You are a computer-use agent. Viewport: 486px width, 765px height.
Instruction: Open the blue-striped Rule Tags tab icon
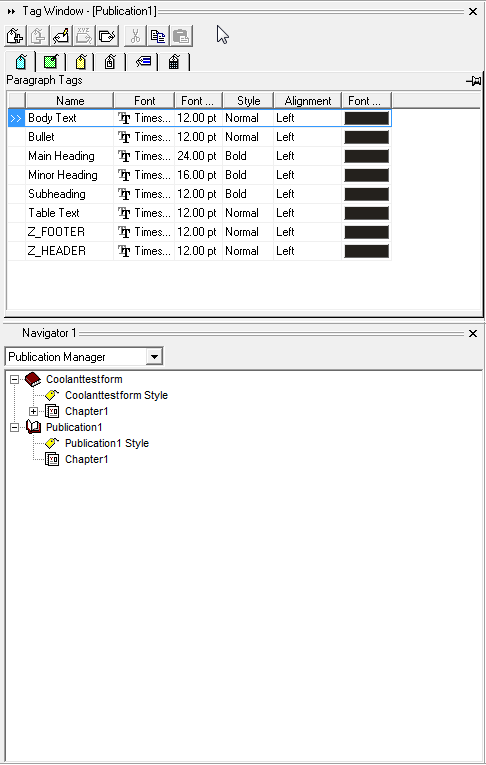tap(143, 61)
